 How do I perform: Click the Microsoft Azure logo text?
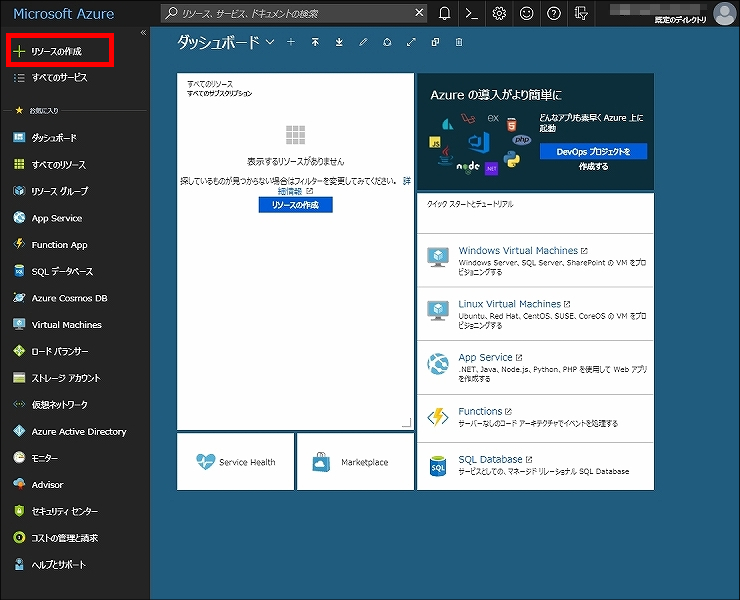[x=64, y=14]
